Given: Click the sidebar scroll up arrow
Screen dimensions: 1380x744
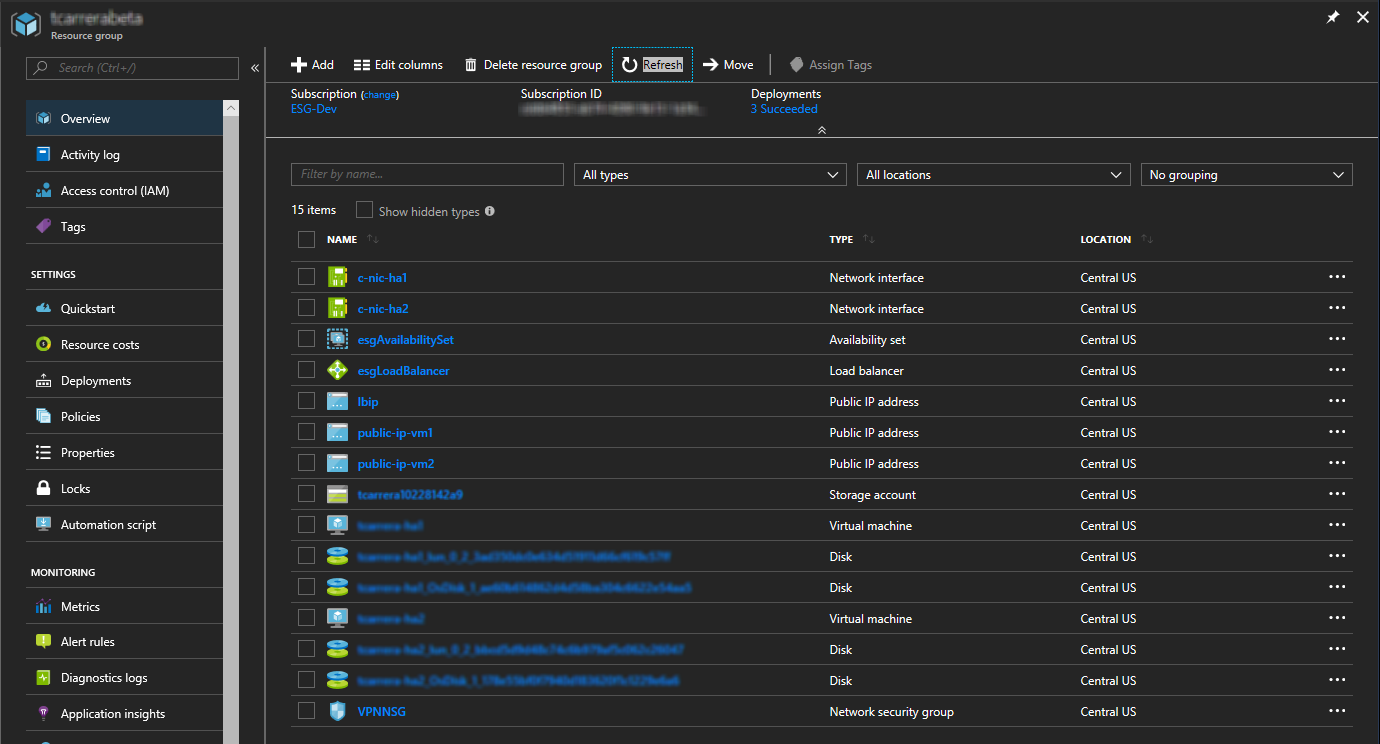Looking at the screenshot, I should click(231, 107).
